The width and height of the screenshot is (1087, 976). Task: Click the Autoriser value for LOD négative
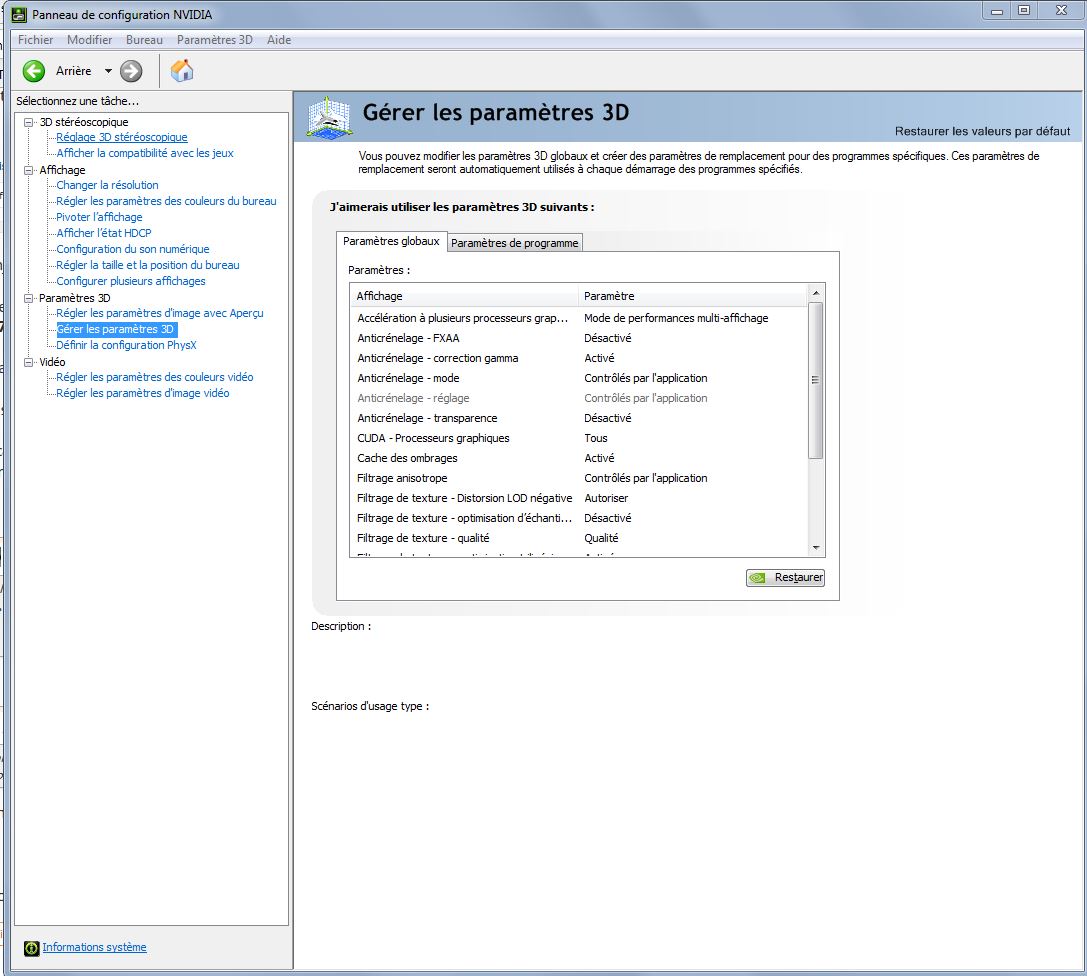(x=606, y=498)
